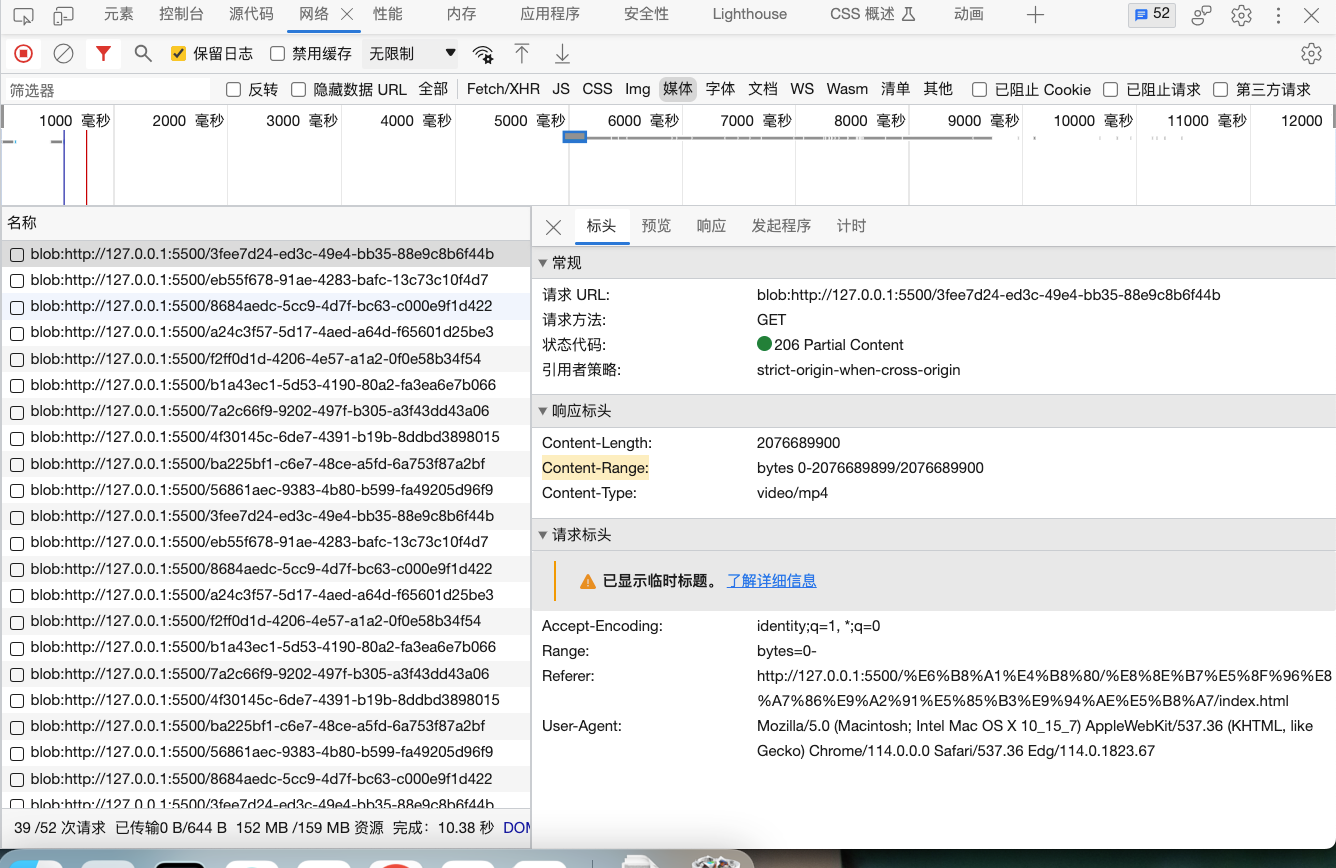Screen dimensions: 1336x868
Task: Open search with the magnifying glass icon
Action: tap(143, 53)
